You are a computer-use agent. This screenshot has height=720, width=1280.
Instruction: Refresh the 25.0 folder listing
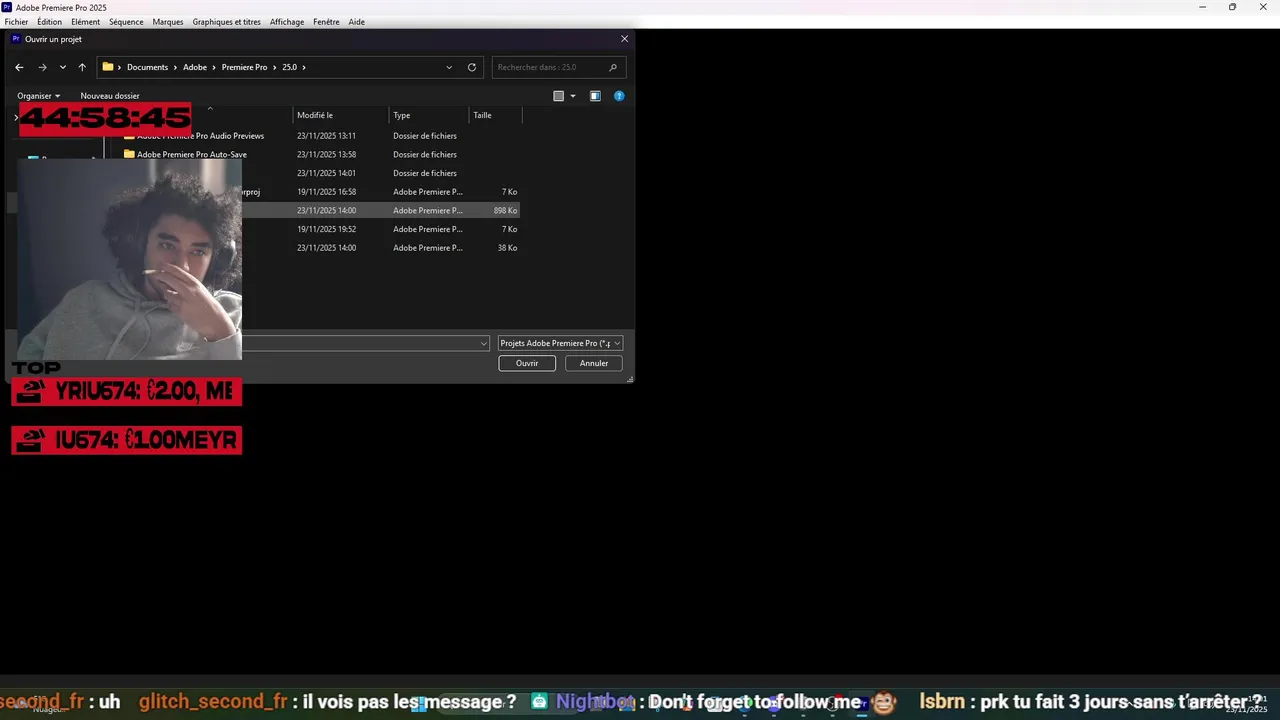coord(472,67)
